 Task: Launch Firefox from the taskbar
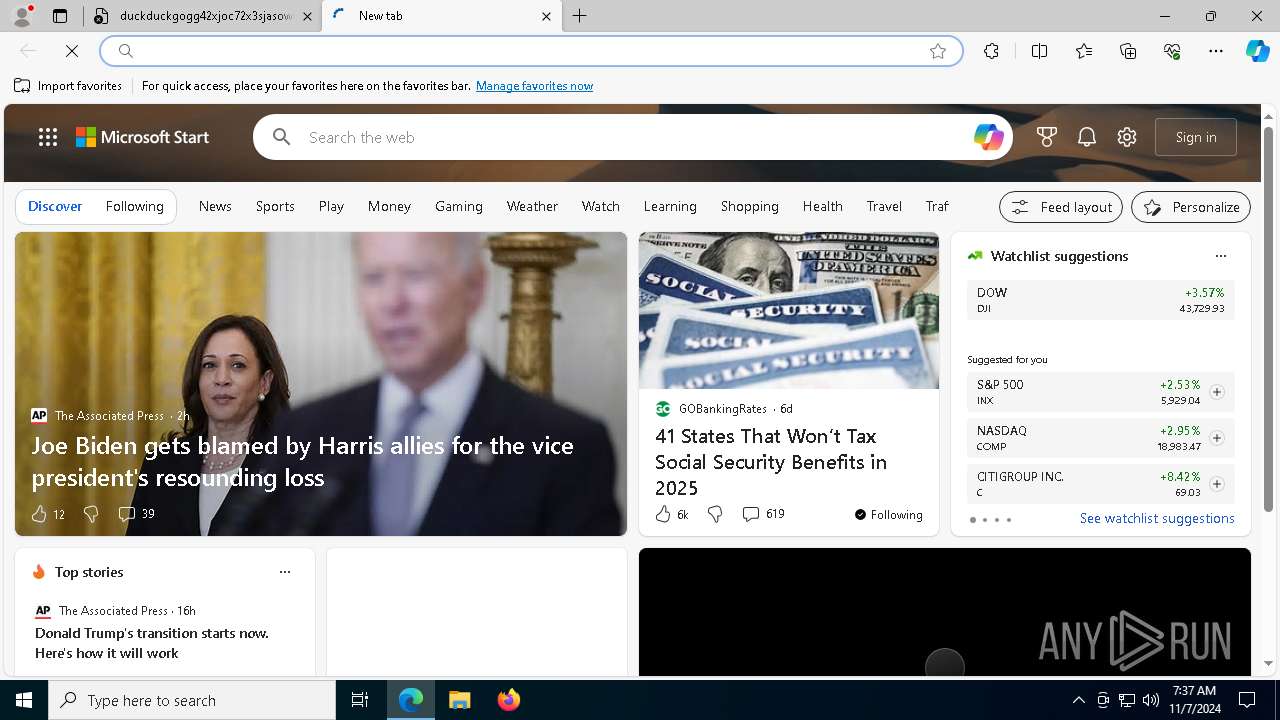coord(509,700)
